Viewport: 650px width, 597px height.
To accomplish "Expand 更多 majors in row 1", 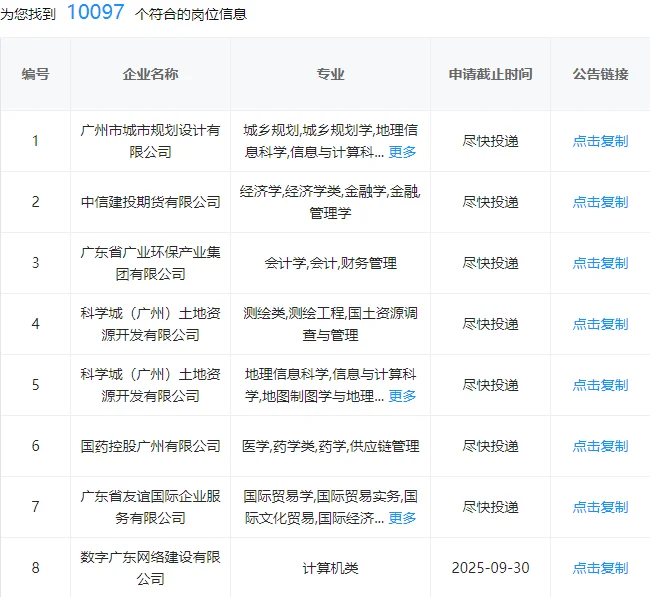I will coord(402,152).
